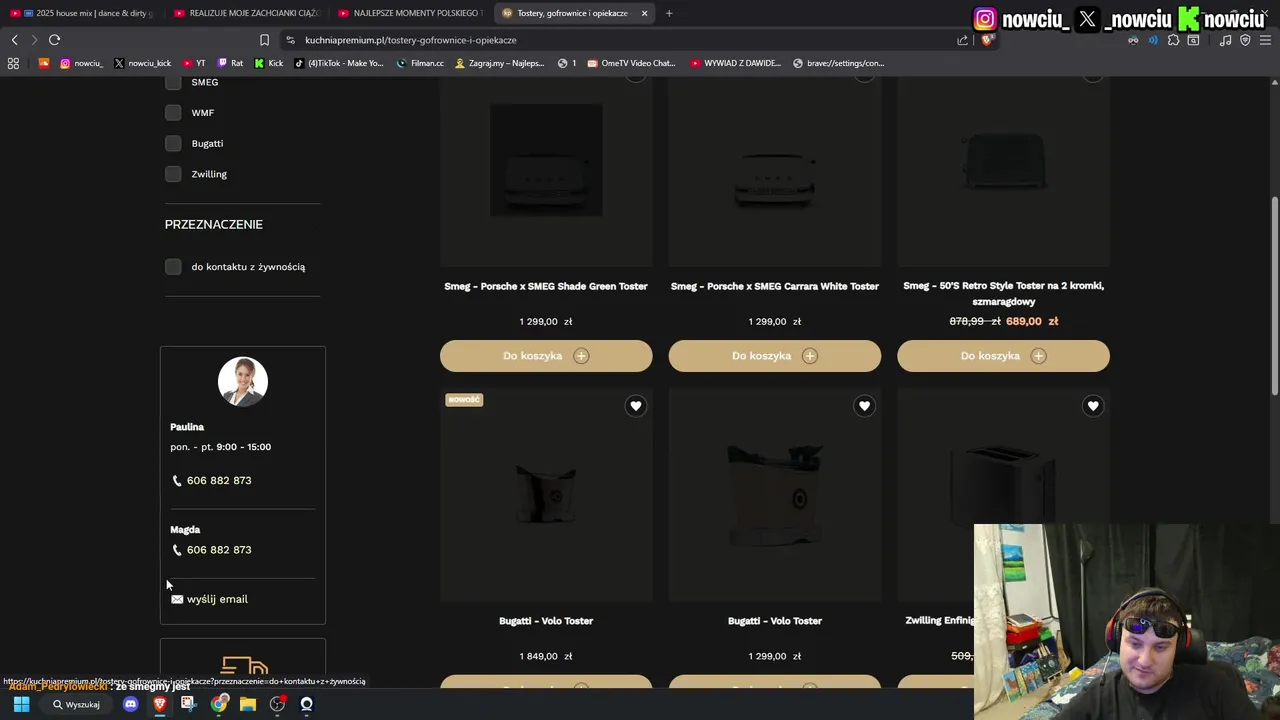Click the Nowość badge on Bugatti toaster
The image size is (1280, 720).
click(x=464, y=400)
